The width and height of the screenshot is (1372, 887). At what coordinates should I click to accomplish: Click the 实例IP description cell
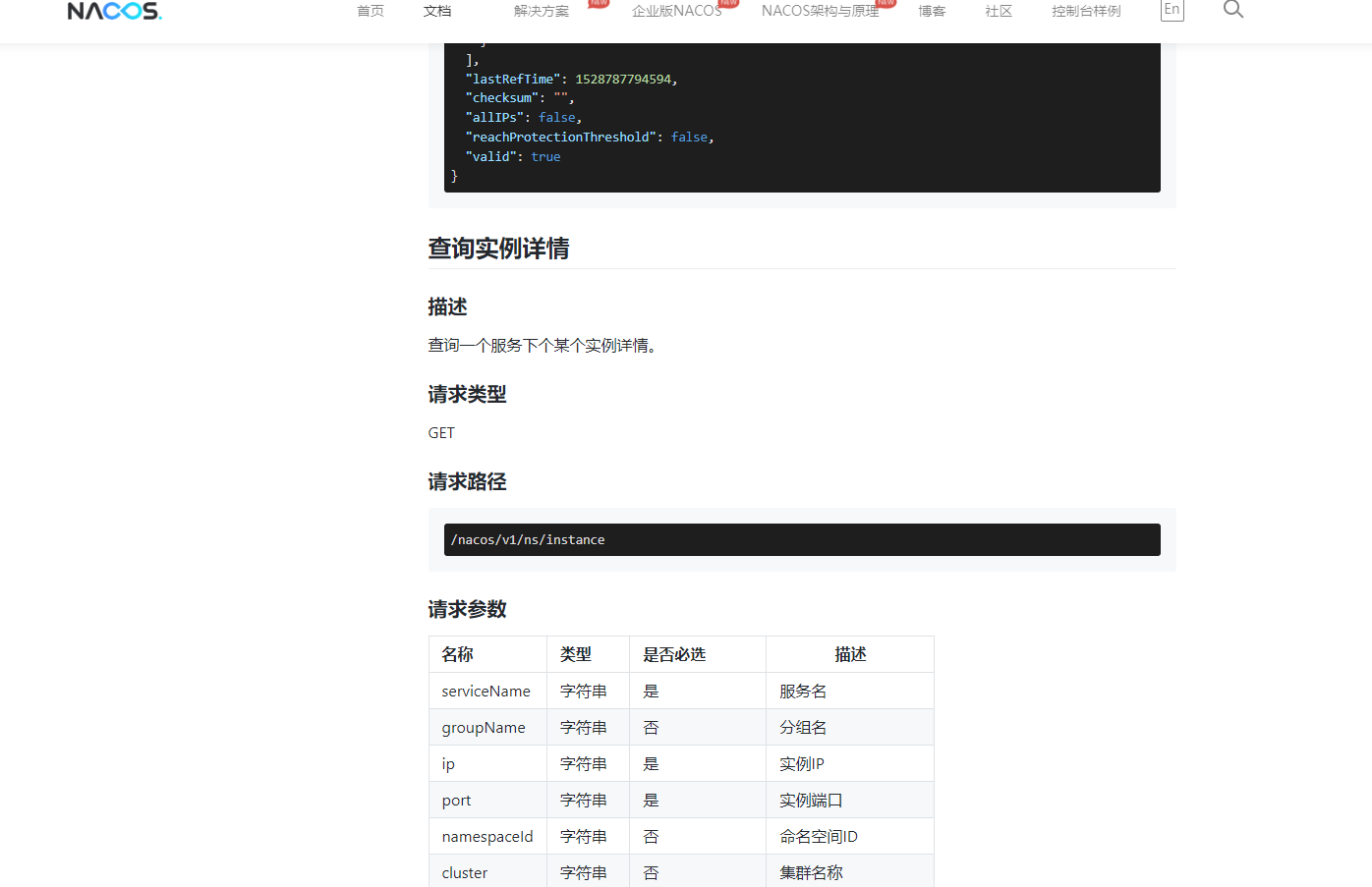pos(850,763)
